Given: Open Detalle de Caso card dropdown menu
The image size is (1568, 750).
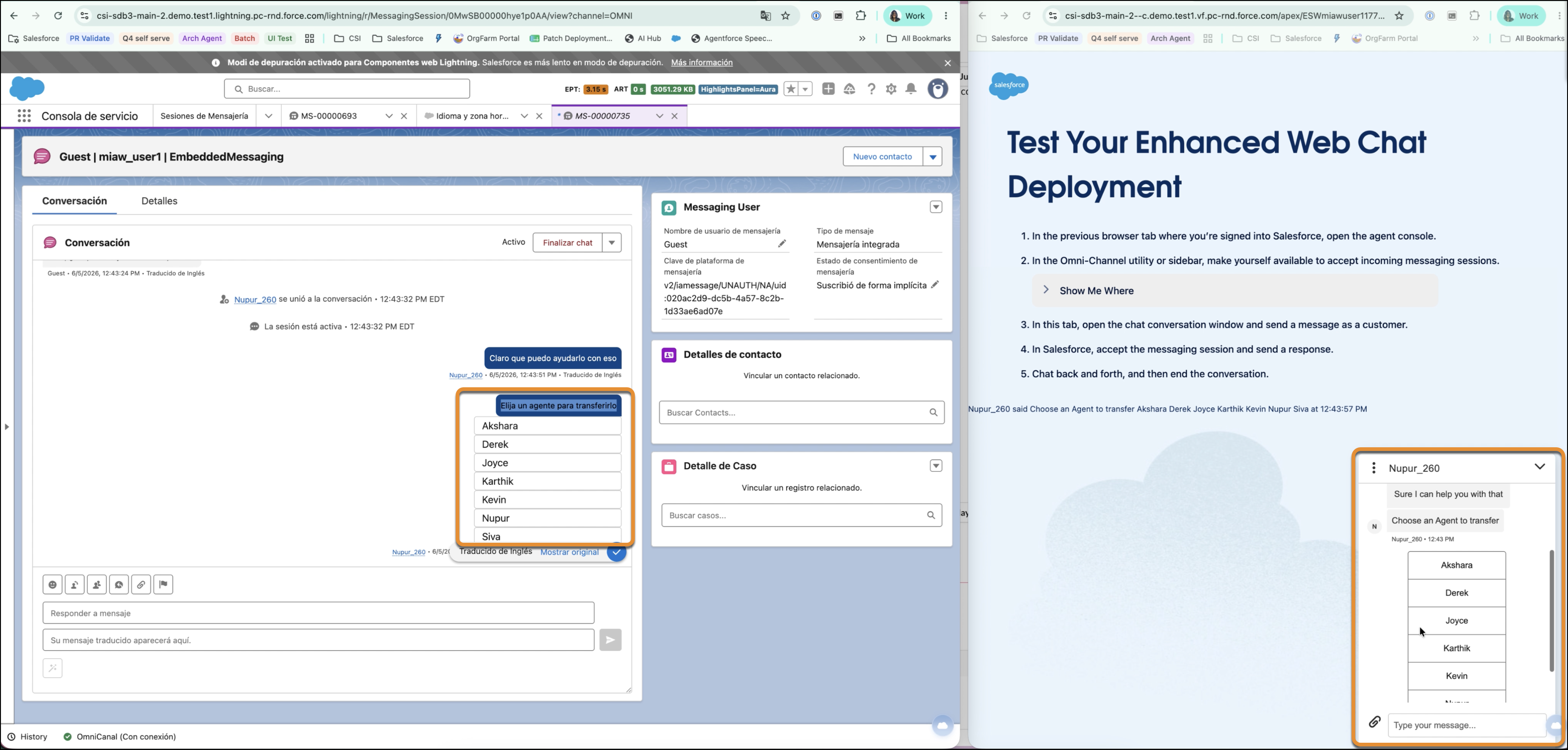Looking at the screenshot, I should click(936, 466).
